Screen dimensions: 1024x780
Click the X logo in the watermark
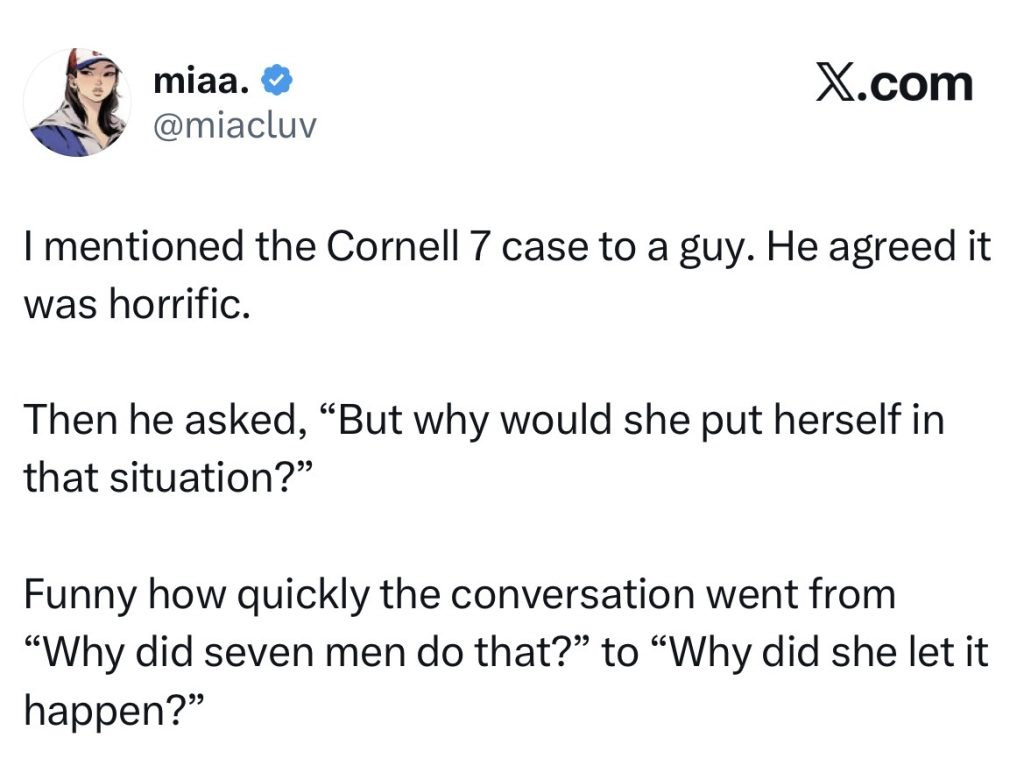tap(836, 84)
